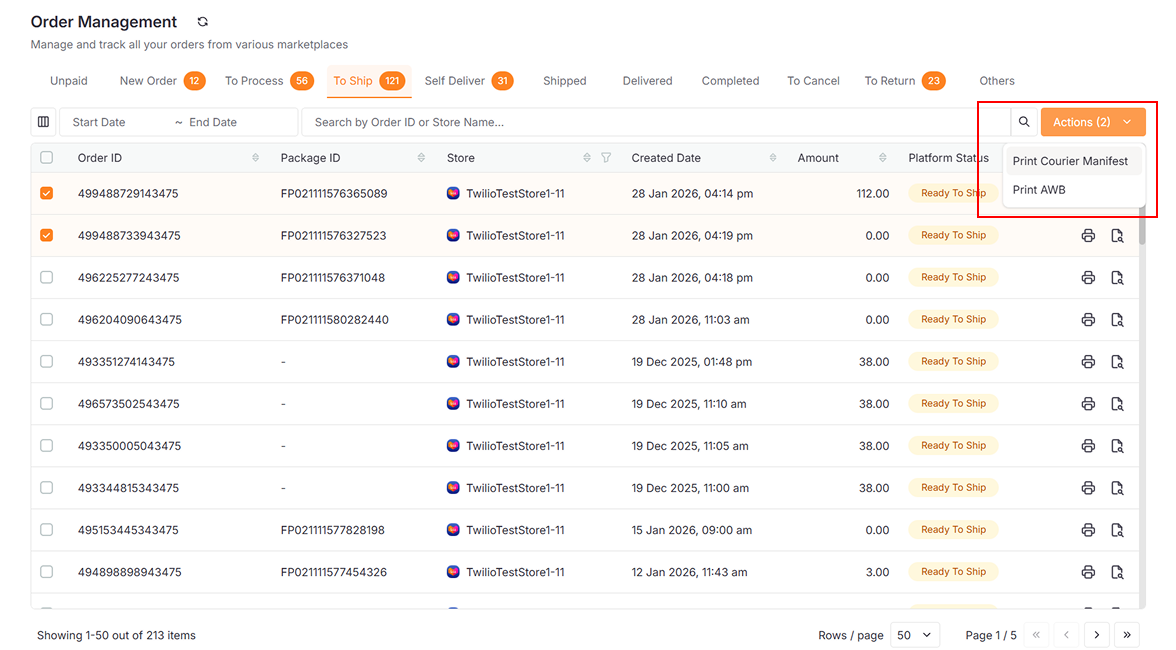Select Print Courier Manifest option

[1070, 161]
